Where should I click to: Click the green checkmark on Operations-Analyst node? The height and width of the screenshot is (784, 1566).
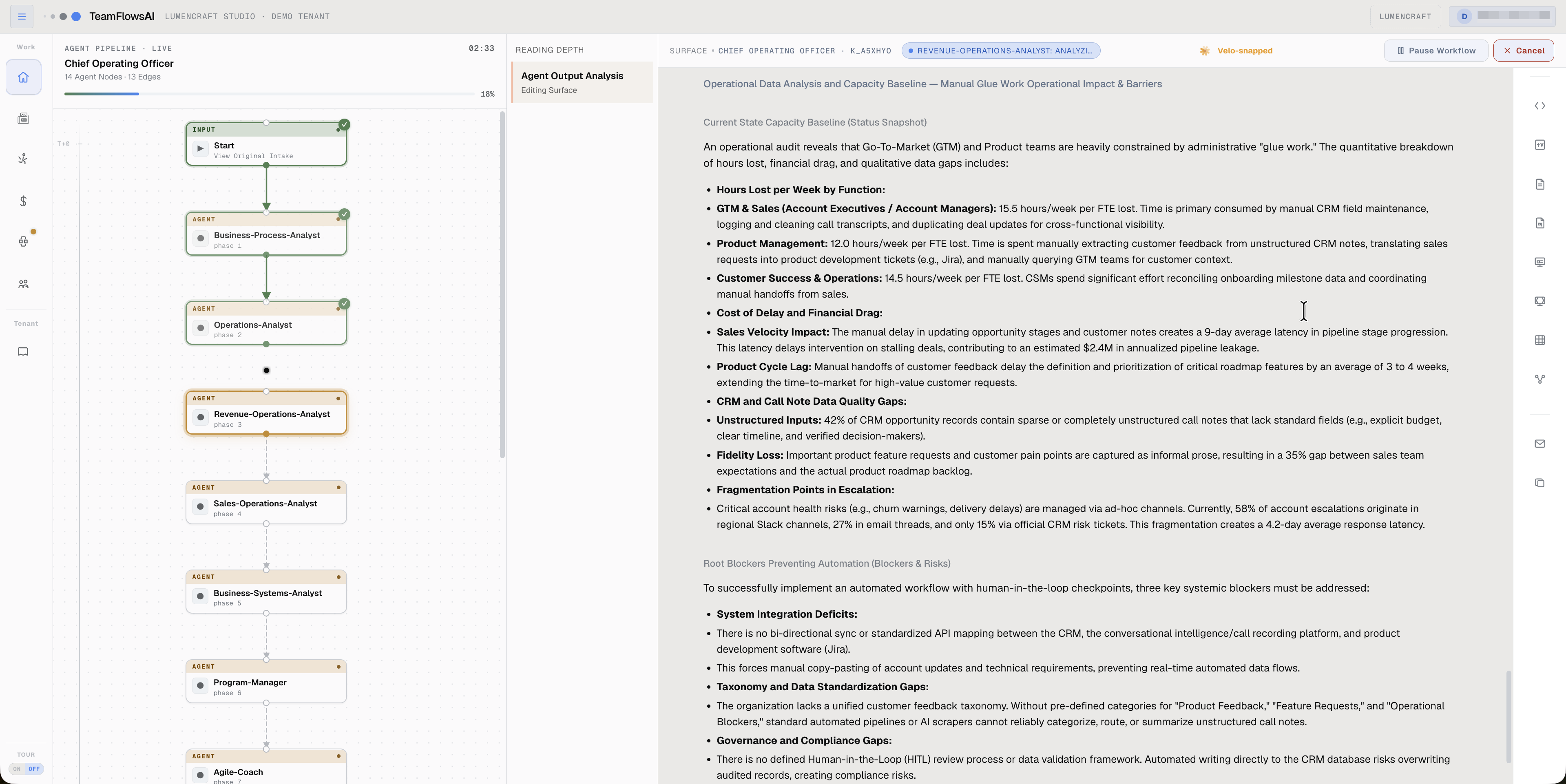(x=345, y=303)
